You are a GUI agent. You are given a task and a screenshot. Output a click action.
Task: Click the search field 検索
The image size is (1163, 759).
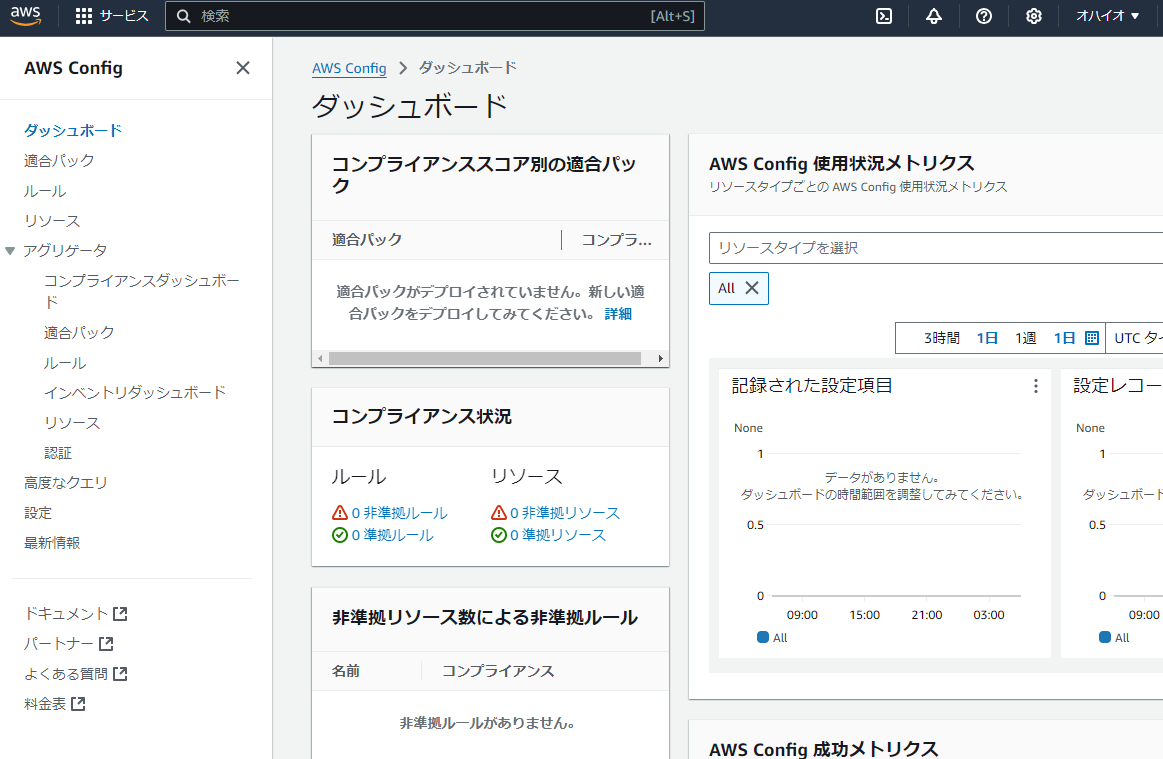click(435, 16)
